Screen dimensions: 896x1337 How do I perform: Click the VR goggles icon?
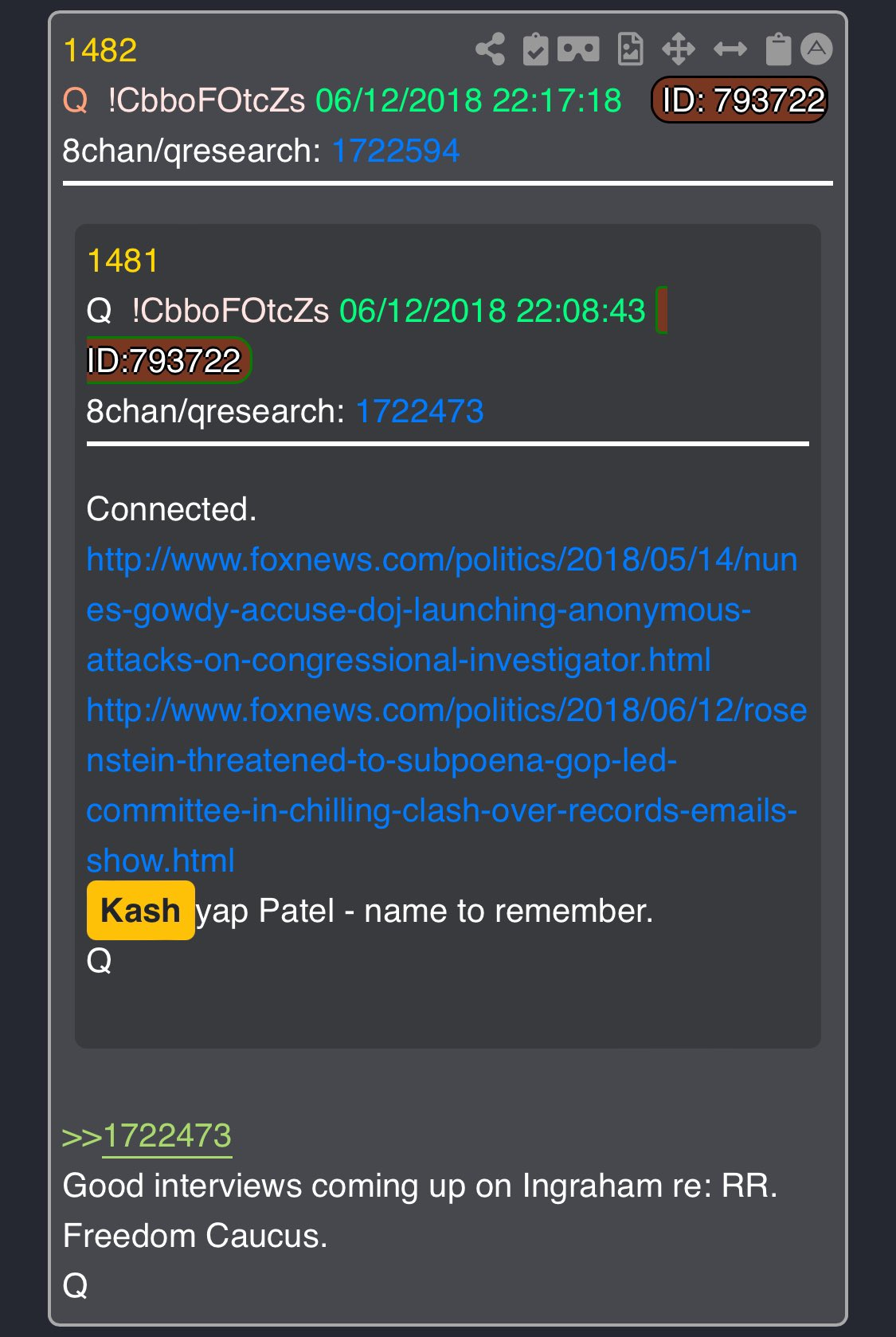pos(578,49)
